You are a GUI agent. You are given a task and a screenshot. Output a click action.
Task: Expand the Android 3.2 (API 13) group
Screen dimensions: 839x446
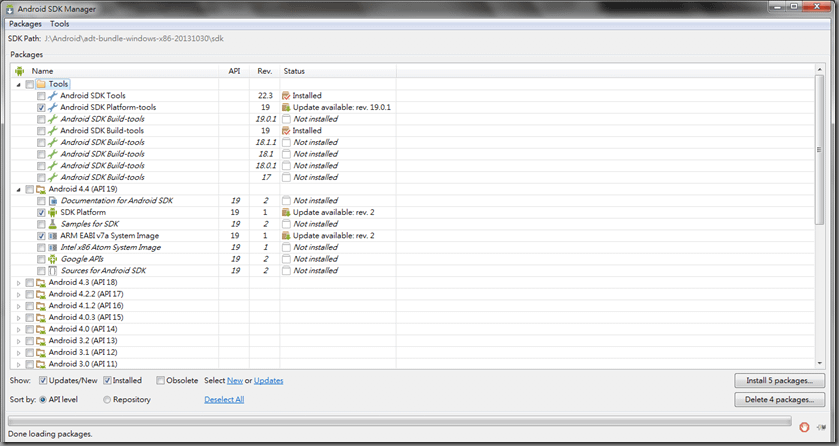(x=19, y=341)
